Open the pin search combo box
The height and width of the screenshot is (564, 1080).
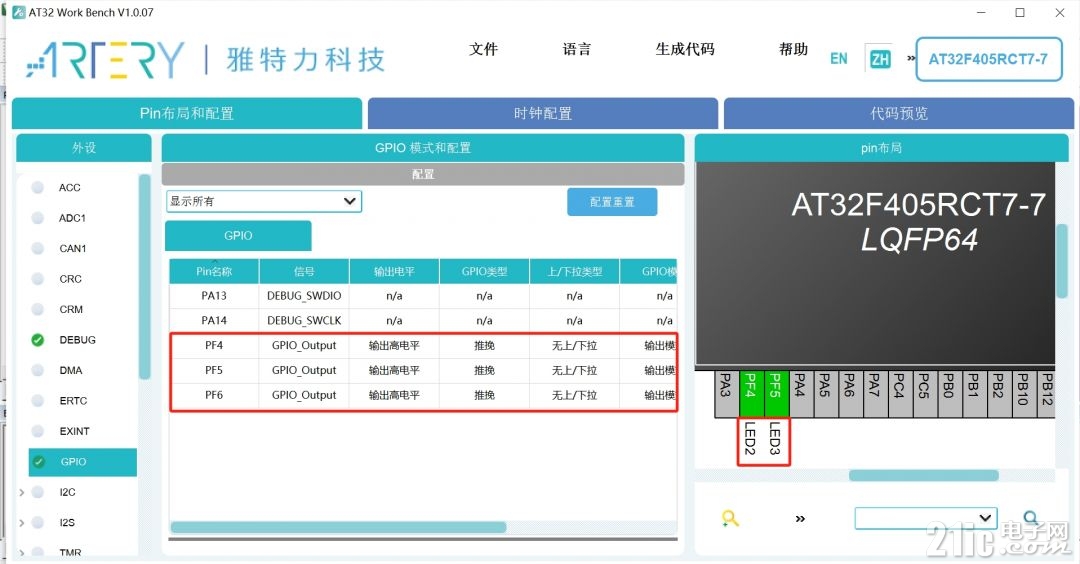click(x=926, y=518)
